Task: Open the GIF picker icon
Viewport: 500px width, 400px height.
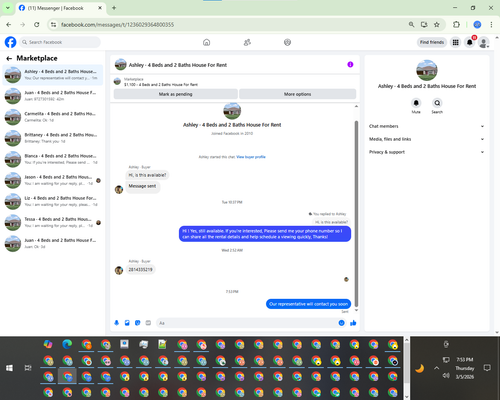Action: 148,323
